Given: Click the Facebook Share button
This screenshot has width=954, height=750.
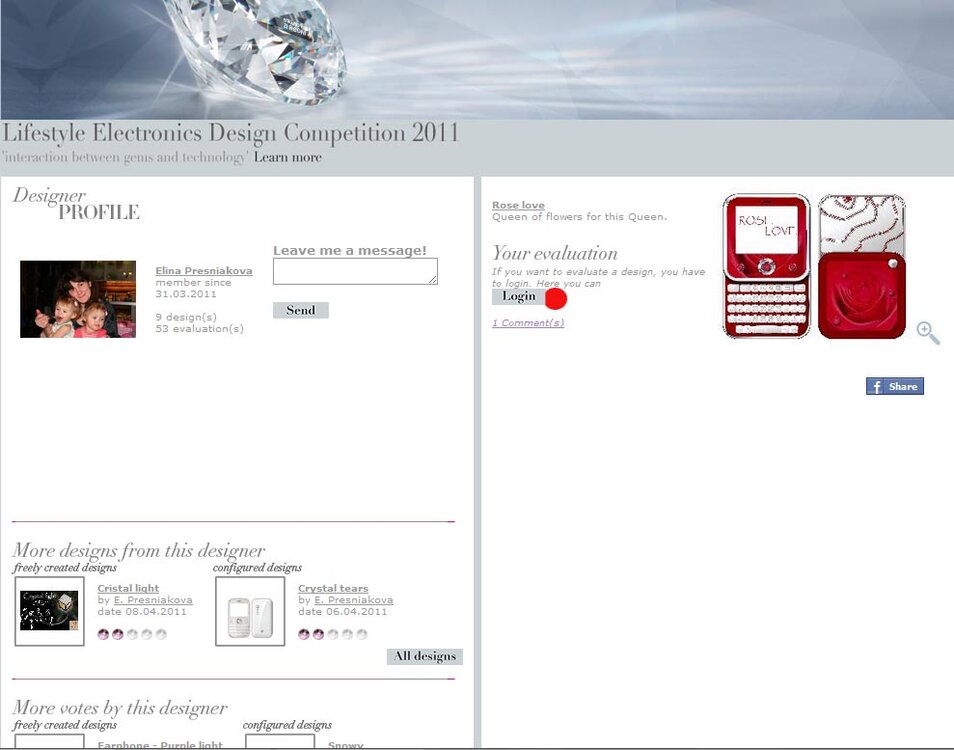Looking at the screenshot, I should pos(894,386).
